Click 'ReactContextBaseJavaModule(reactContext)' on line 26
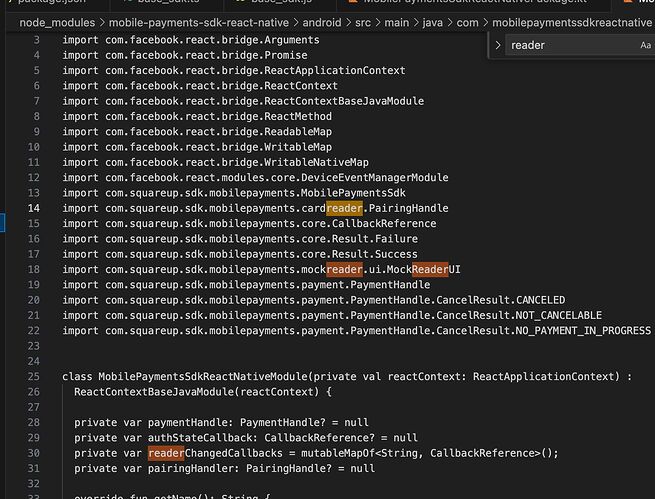 coord(197,392)
